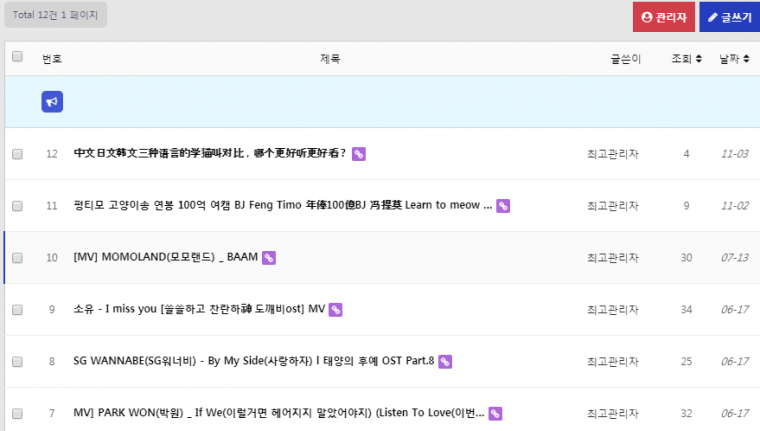The width and height of the screenshot is (760, 431).
Task: Click the 번호 column header
Action: click(x=52, y=59)
